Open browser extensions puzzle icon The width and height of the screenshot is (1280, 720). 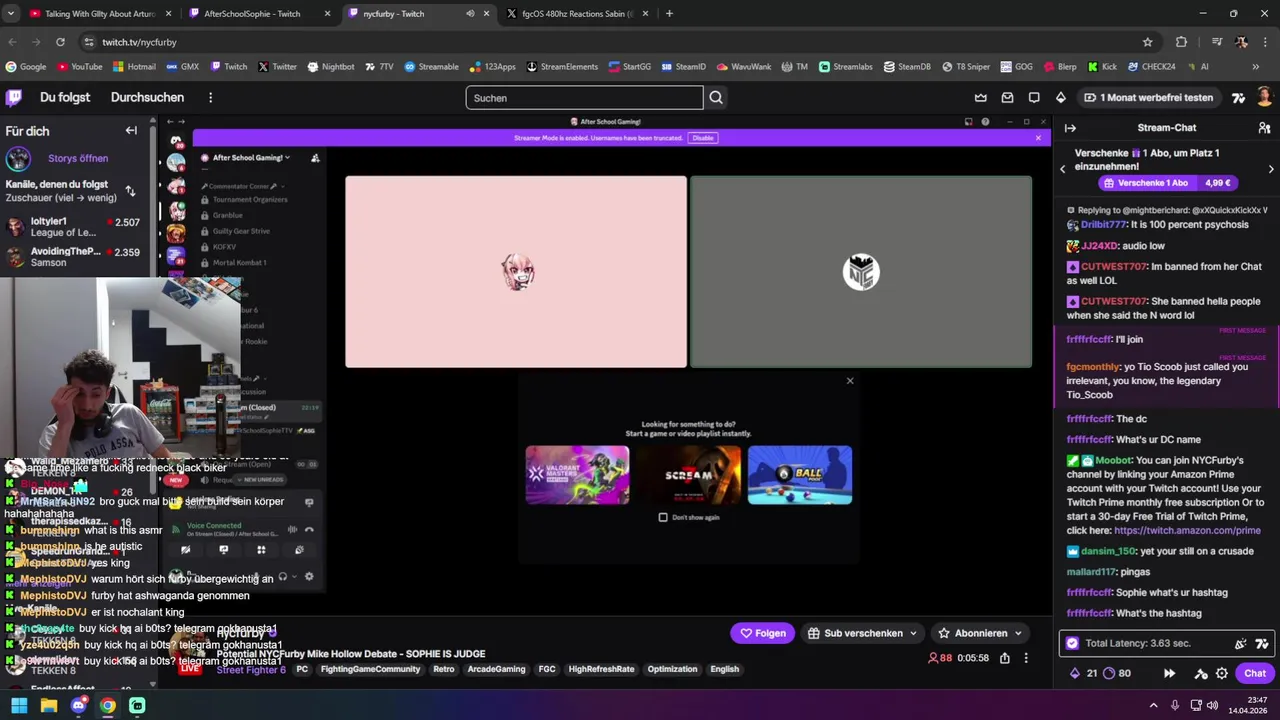pyautogui.click(x=1181, y=42)
